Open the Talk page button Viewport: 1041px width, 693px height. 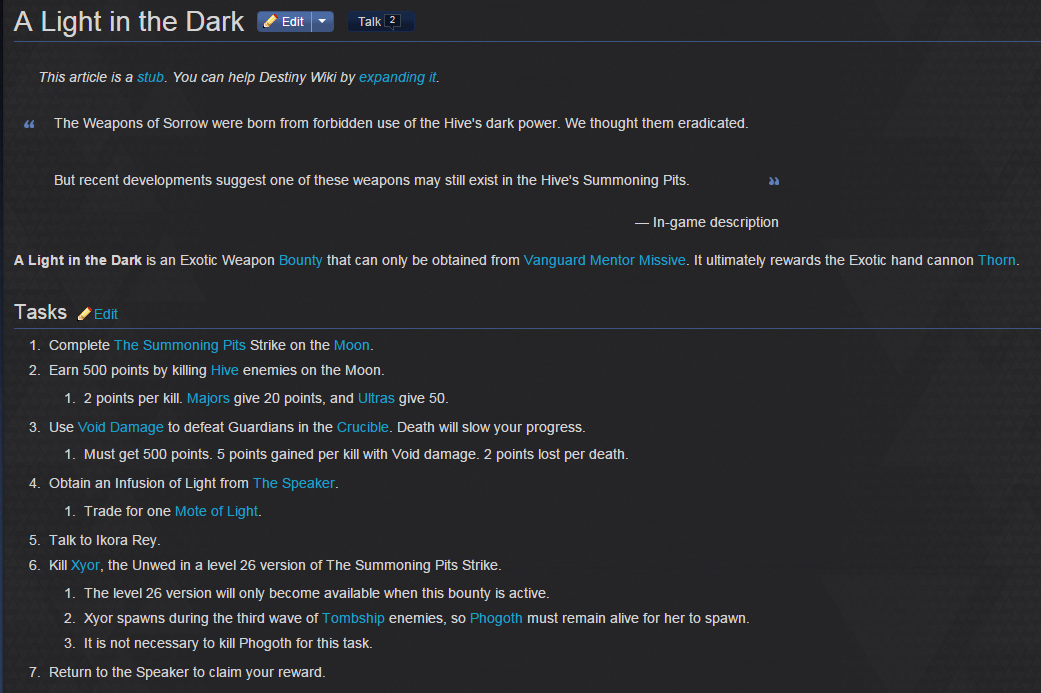380,22
